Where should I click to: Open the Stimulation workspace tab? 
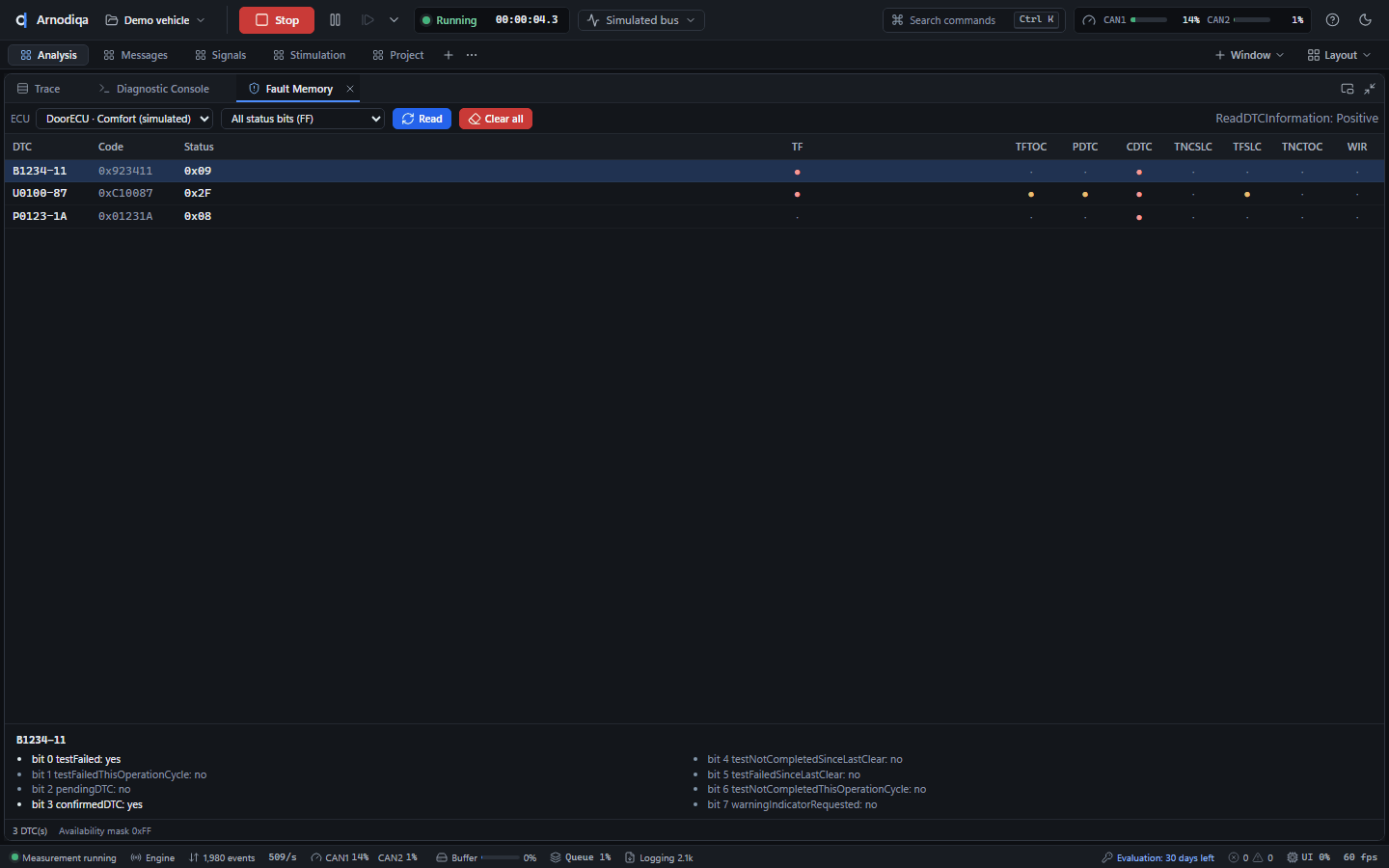tap(309, 55)
